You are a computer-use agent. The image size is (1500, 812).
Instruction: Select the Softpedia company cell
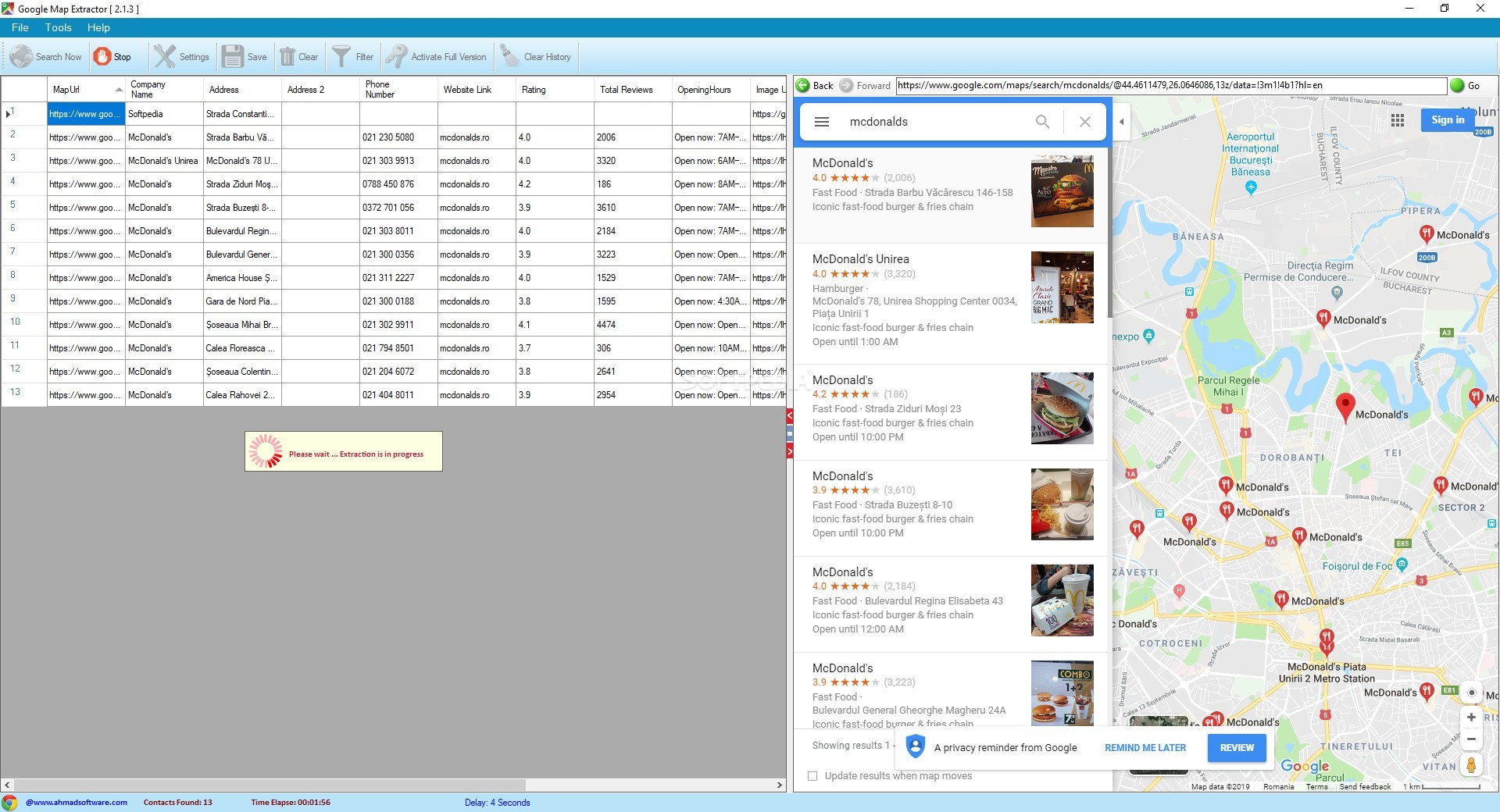click(164, 114)
